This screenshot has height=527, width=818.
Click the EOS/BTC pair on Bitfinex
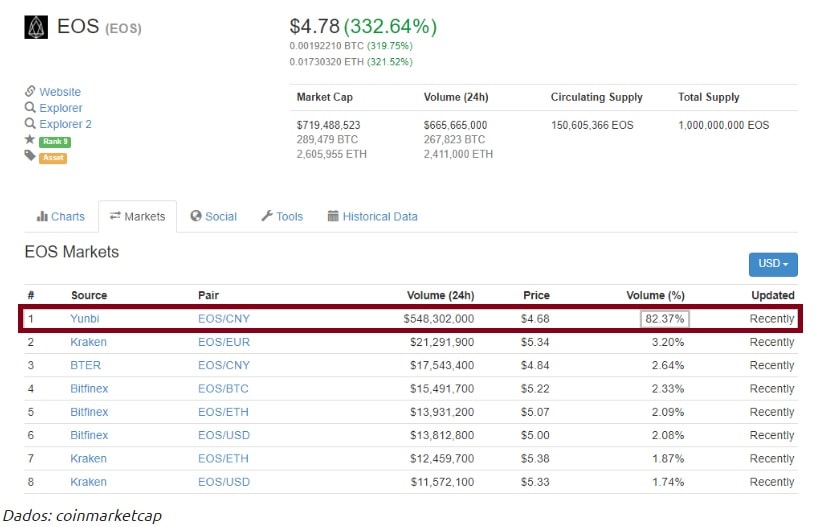coord(224,389)
